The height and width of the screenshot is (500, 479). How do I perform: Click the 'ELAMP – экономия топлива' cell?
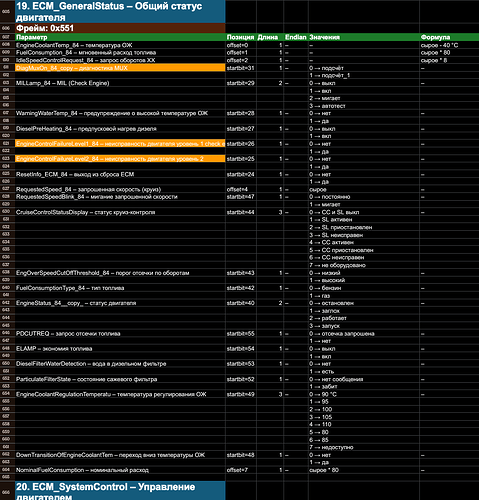(120, 349)
